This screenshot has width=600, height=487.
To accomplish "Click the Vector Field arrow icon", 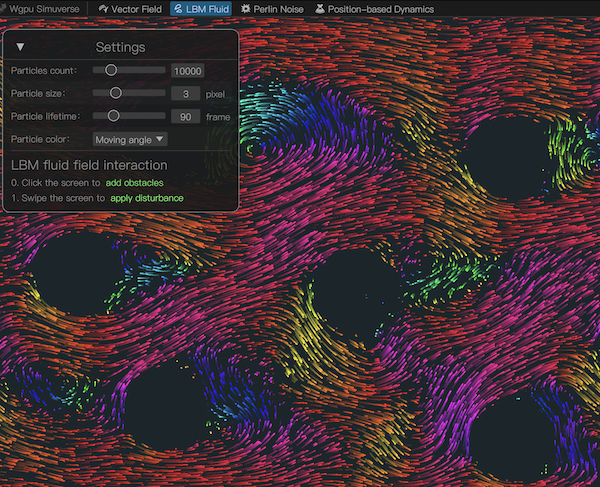I will [x=103, y=8].
